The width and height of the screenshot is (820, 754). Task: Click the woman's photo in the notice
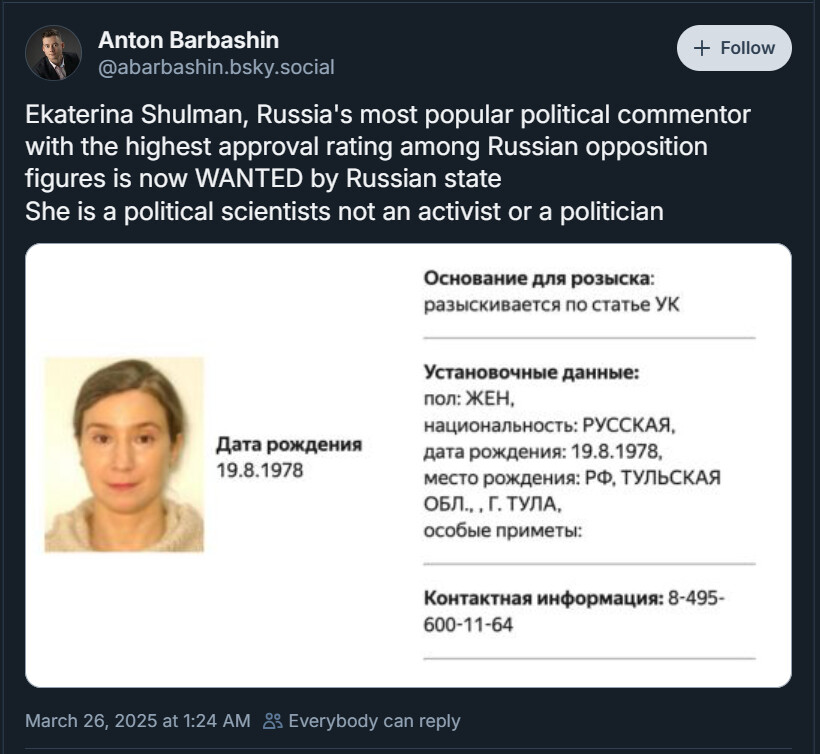coord(124,454)
